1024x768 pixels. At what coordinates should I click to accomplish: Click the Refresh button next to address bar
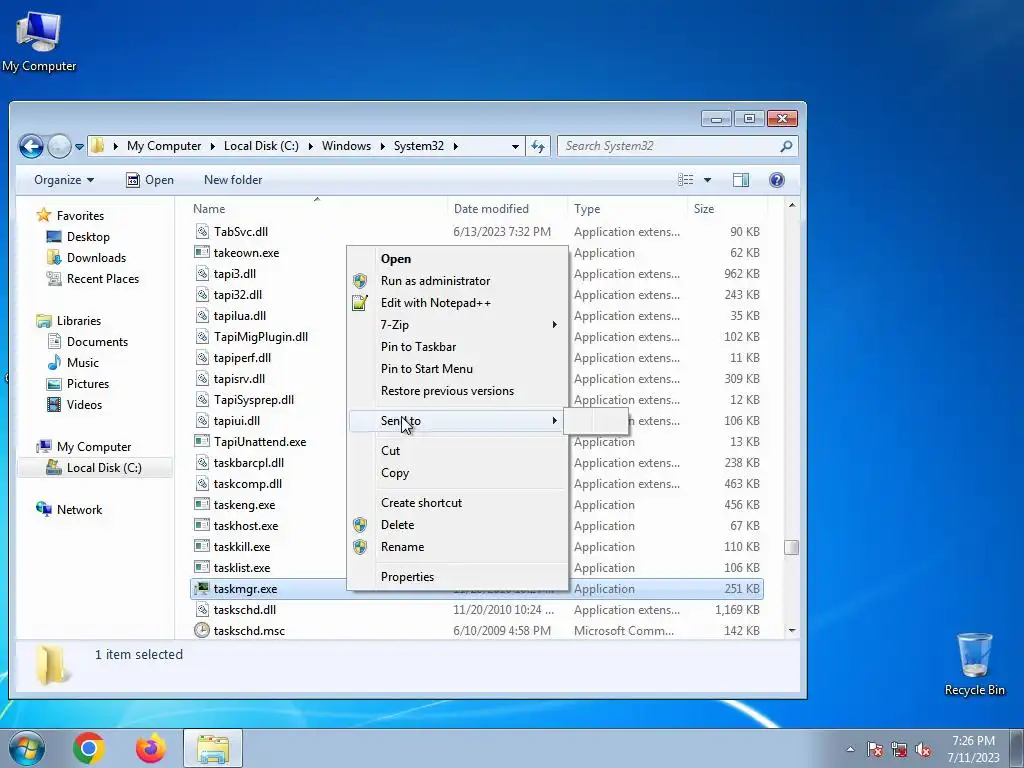[538, 146]
